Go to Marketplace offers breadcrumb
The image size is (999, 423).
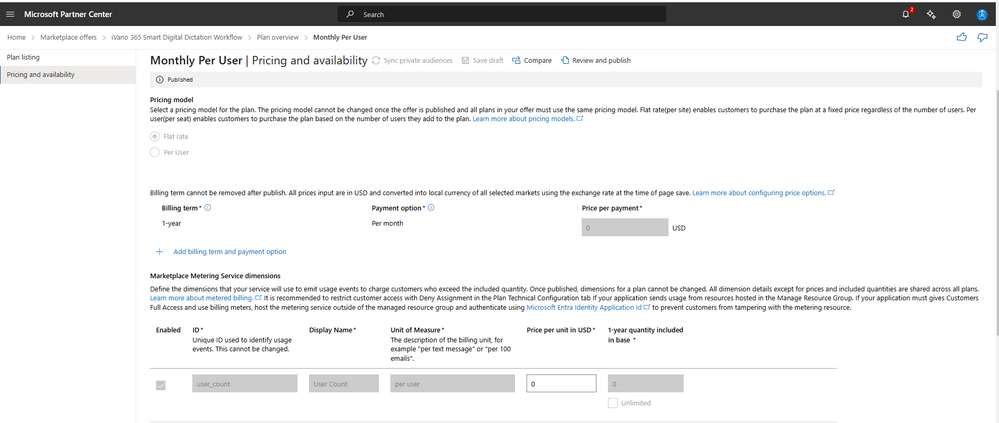(69, 38)
